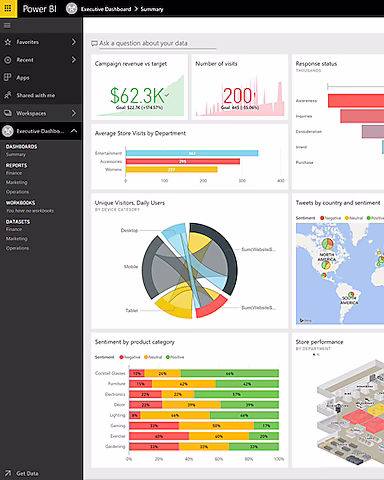Open Favorites in the navigation pane

tap(41, 42)
